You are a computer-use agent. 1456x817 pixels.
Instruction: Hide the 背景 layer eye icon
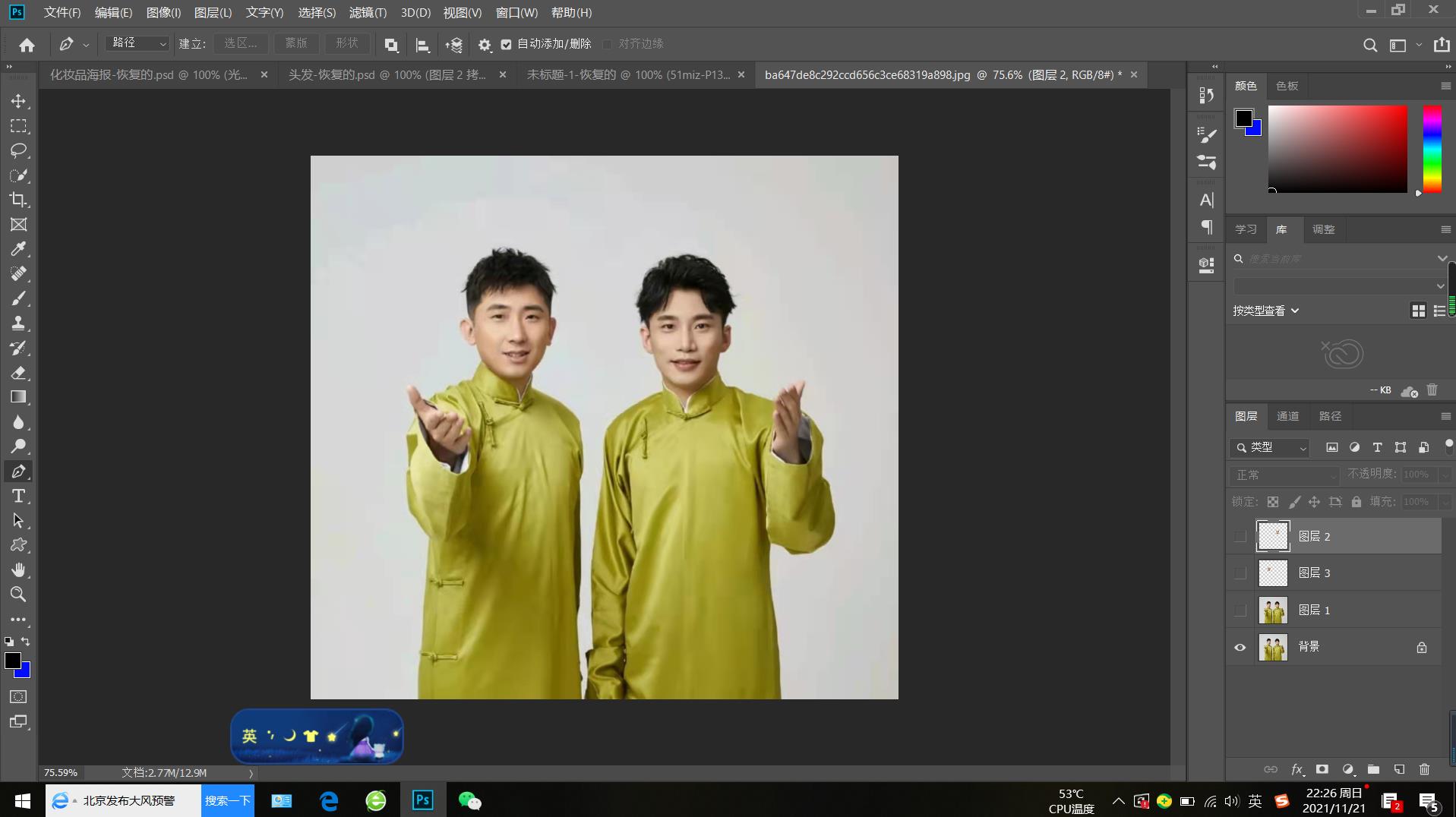(1240, 648)
